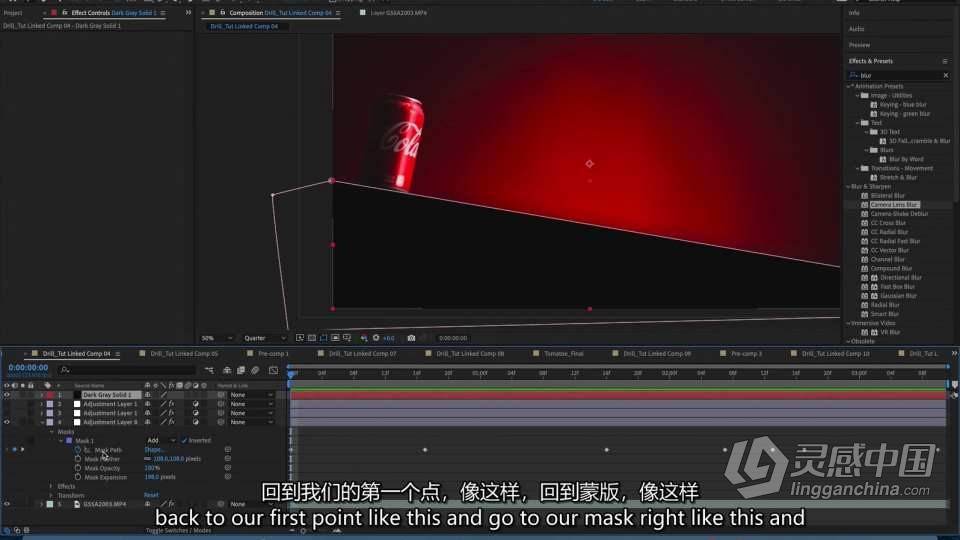Switch to Pre-comp 1 timeline tab

coord(273,354)
